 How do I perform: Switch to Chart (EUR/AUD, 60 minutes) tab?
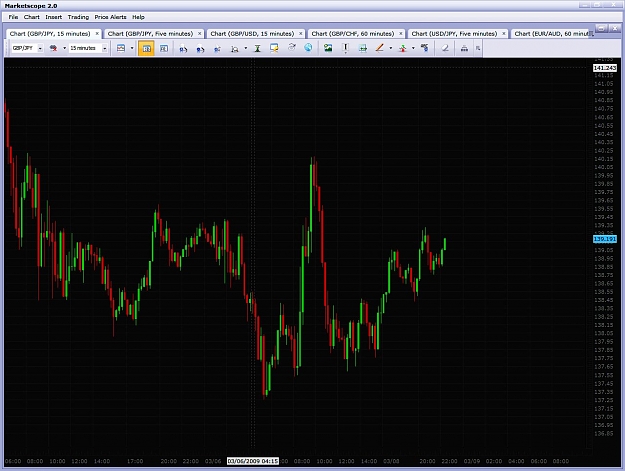pyautogui.click(x=552, y=34)
